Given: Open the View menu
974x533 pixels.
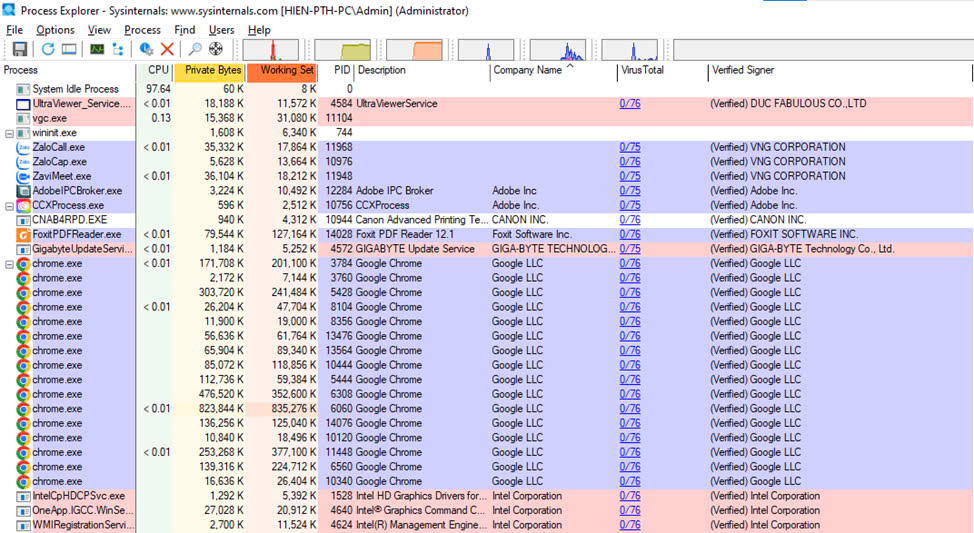Looking at the screenshot, I should point(99,30).
